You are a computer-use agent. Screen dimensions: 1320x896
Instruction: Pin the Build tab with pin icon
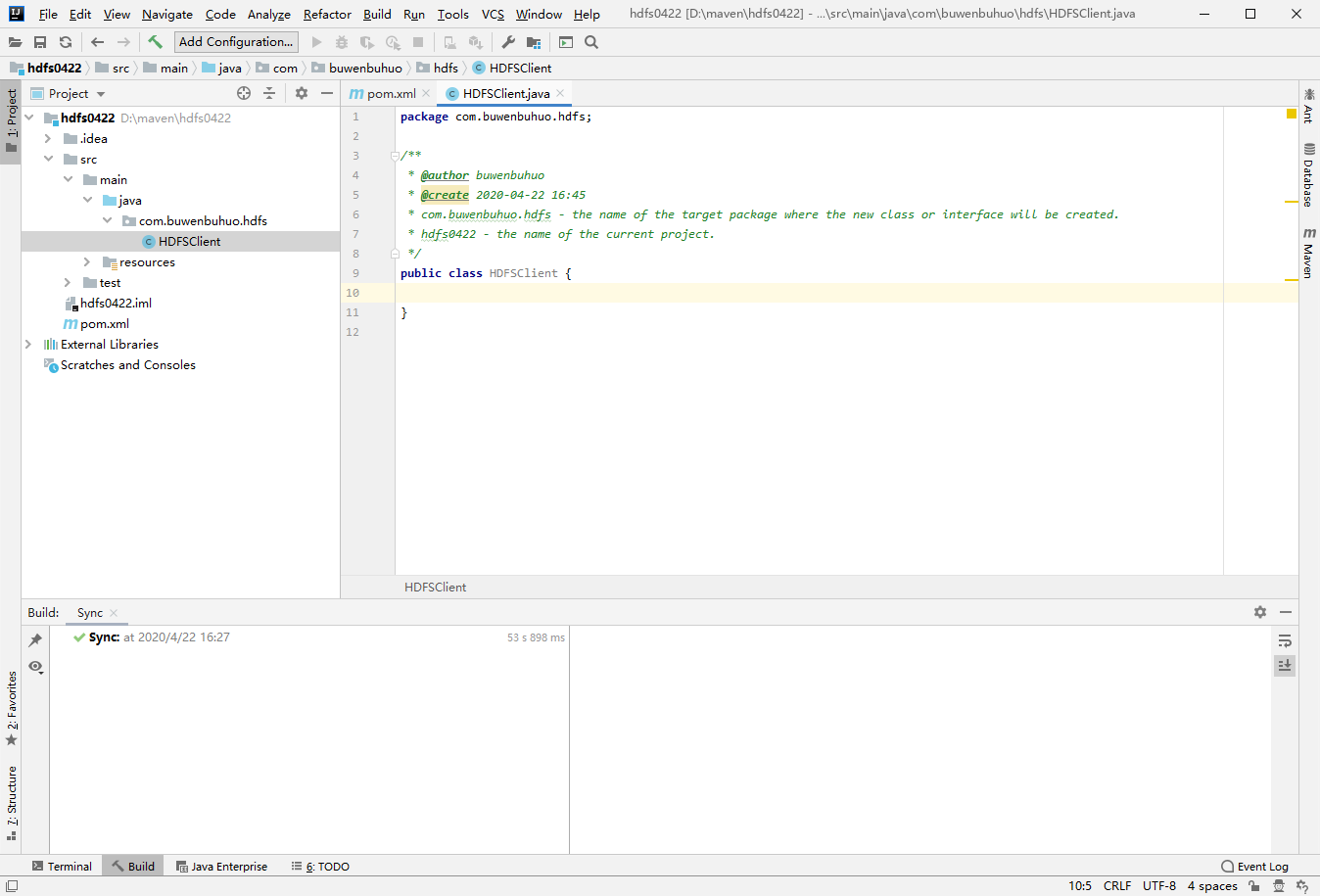(x=35, y=639)
